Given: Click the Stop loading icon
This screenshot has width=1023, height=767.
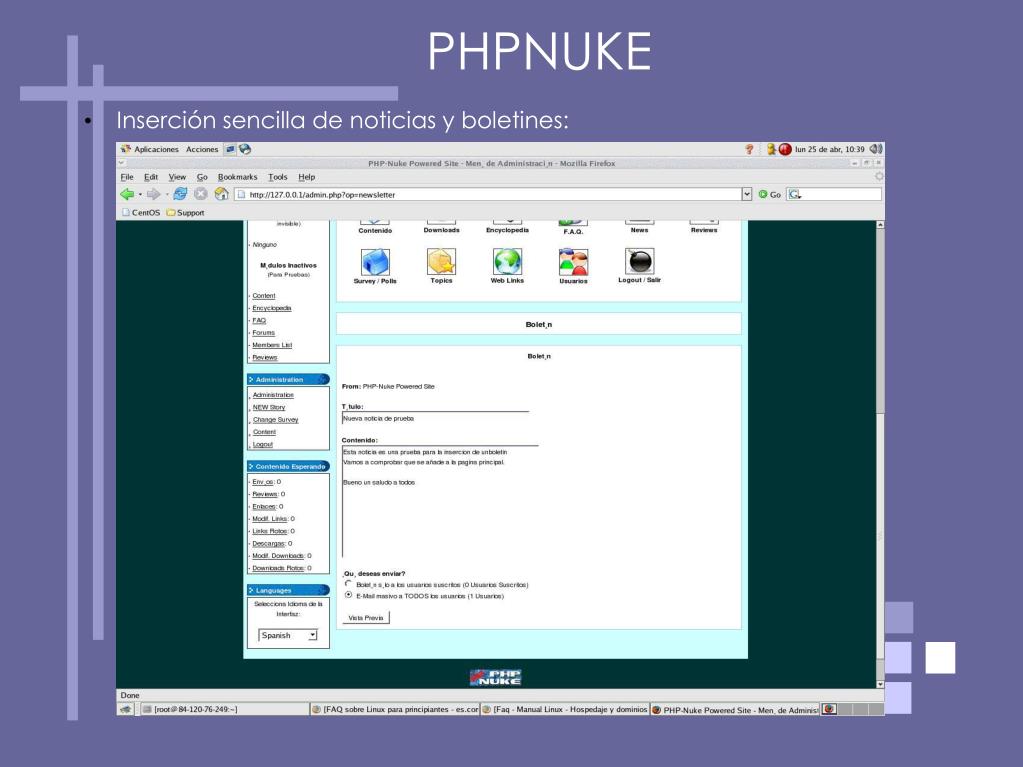Looking at the screenshot, I should (x=201, y=194).
